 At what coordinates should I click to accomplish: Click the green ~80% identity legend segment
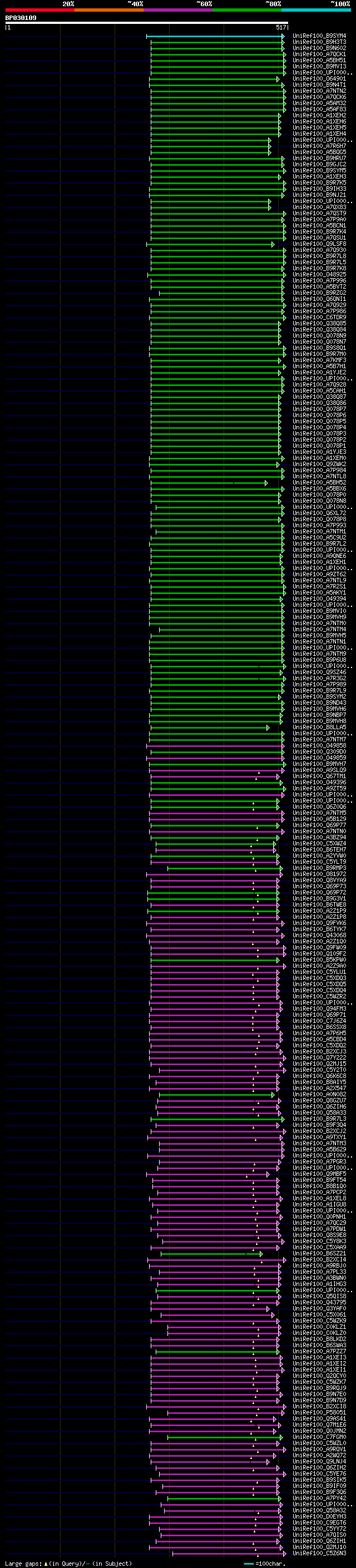point(247,10)
